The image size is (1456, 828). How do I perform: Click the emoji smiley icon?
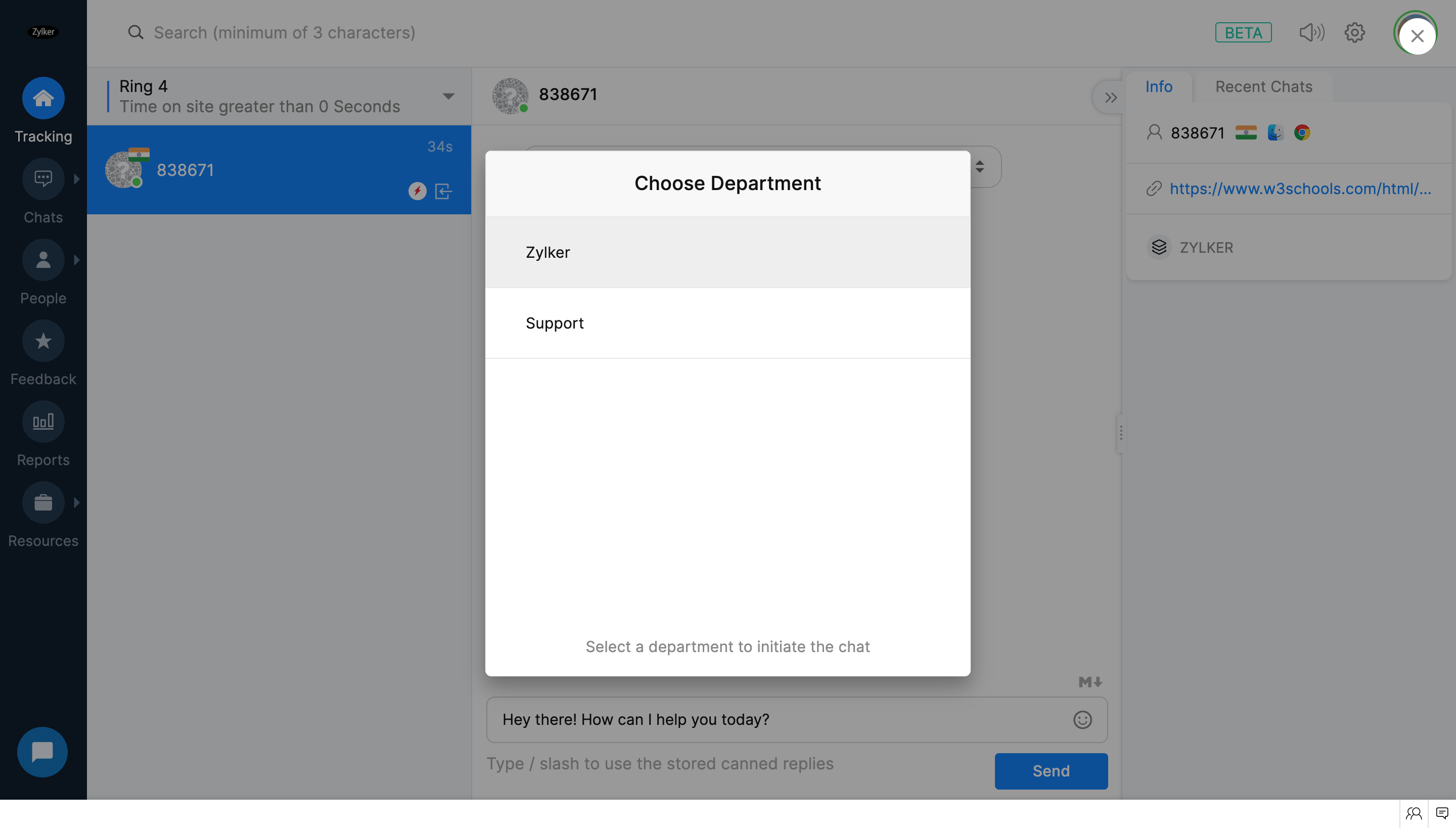(1082, 720)
